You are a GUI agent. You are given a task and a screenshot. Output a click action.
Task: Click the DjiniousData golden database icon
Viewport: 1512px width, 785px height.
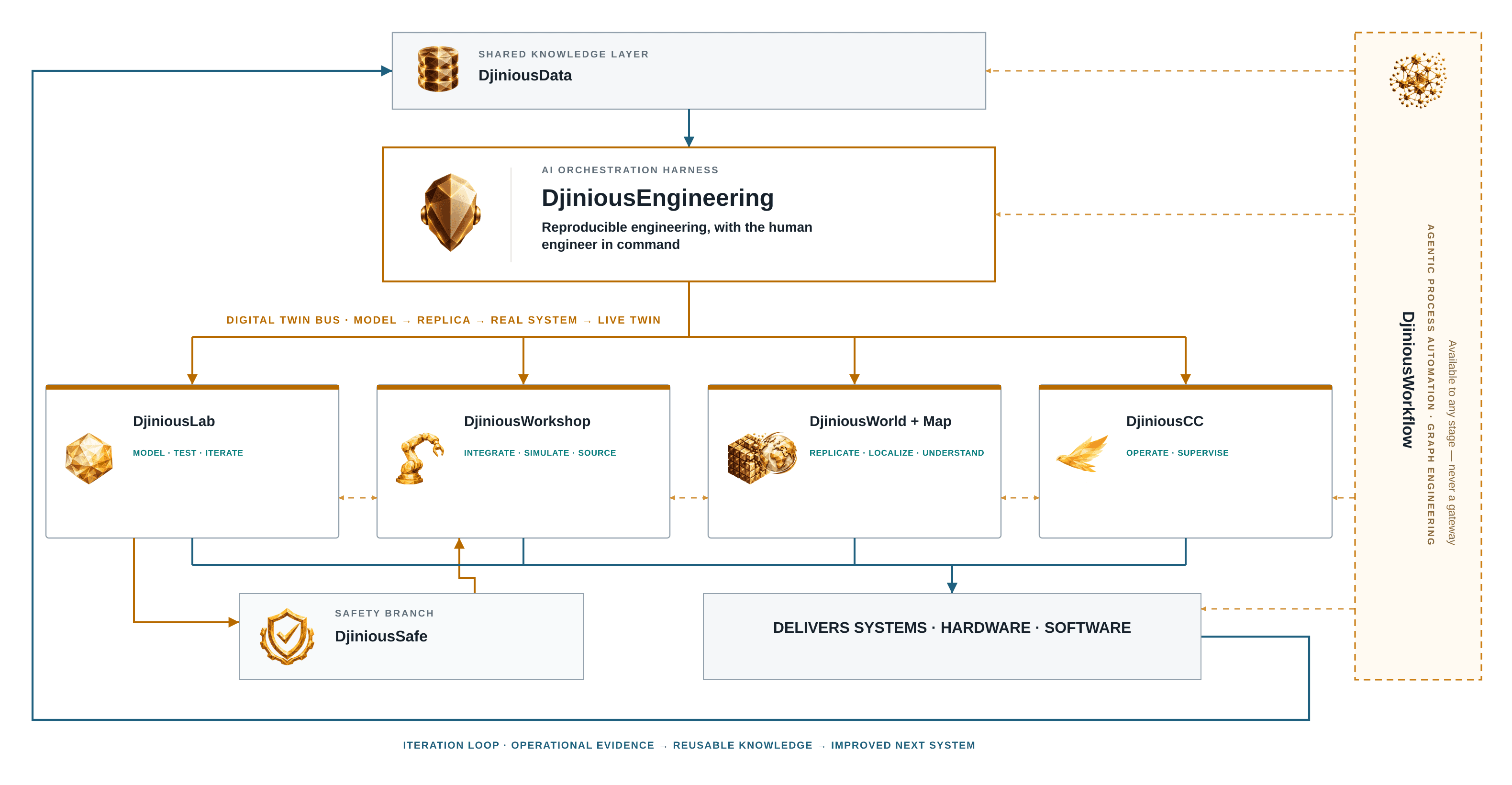point(438,69)
